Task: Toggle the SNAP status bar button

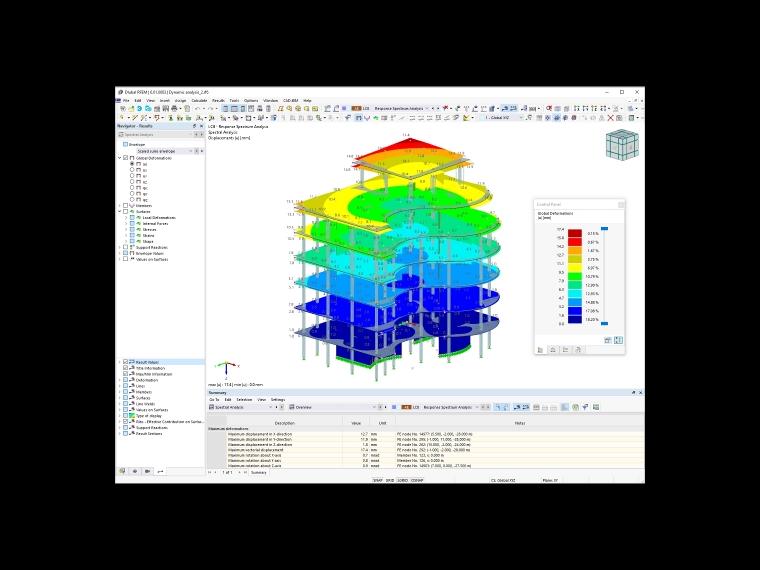Action: tap(378, 480)
